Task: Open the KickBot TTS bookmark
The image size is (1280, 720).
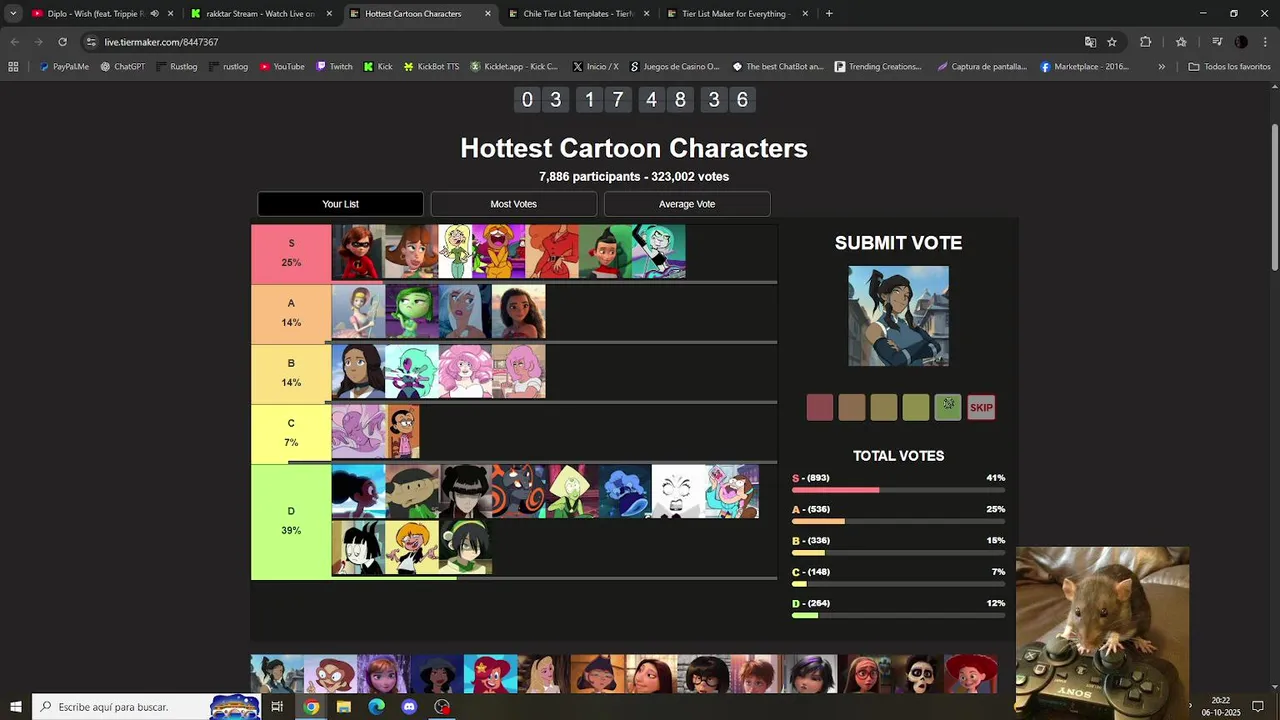Action: (432, 67)
